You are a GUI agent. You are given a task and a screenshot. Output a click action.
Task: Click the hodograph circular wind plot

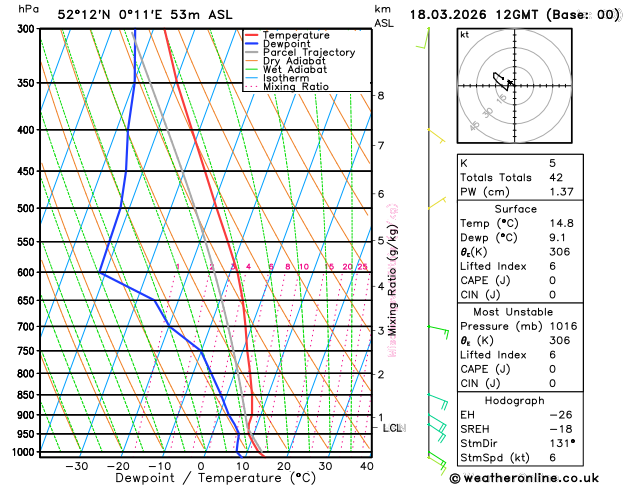pos(514,85)
